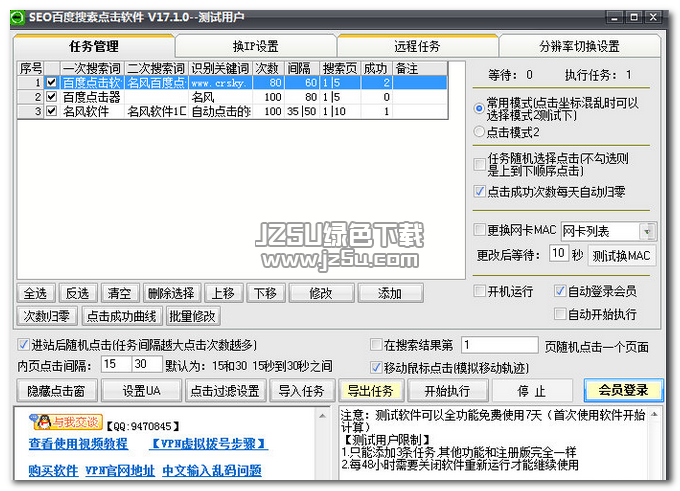The image size is (680, 491).
Task: Toggle 进站后随机点击 checkbox
Action: click(x=23, y=345)
